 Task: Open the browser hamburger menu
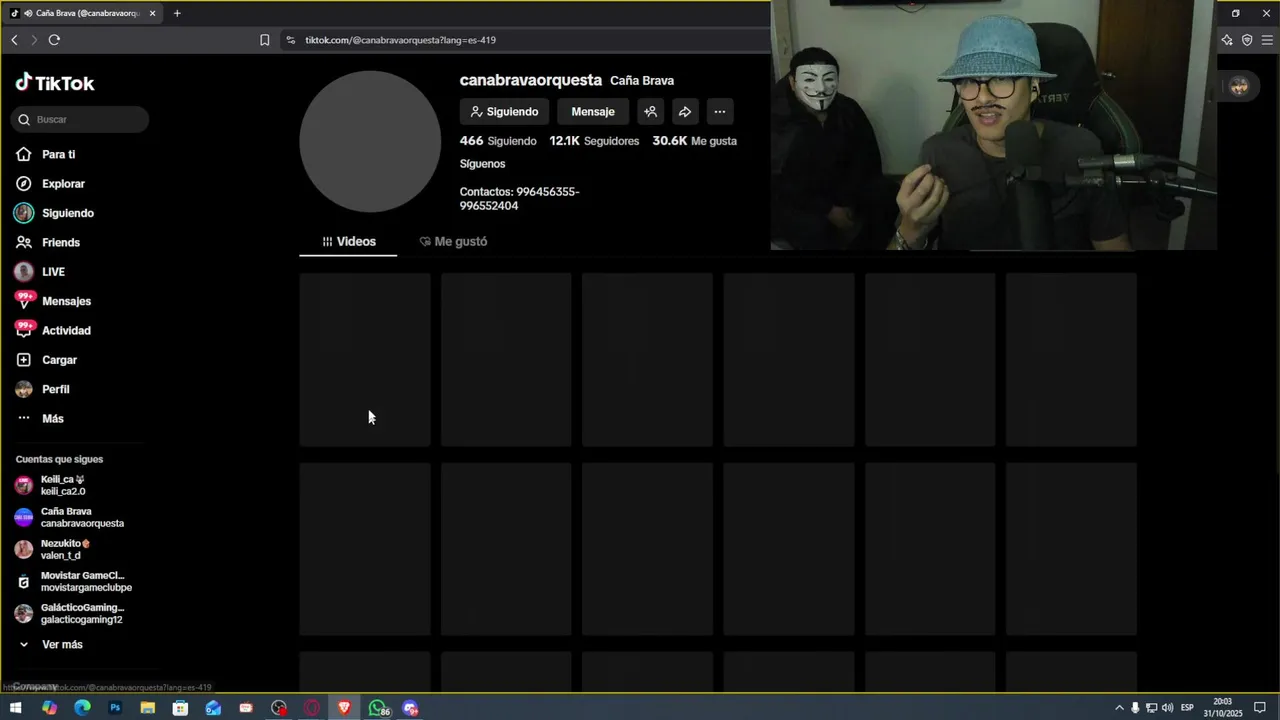point(1267,40)
